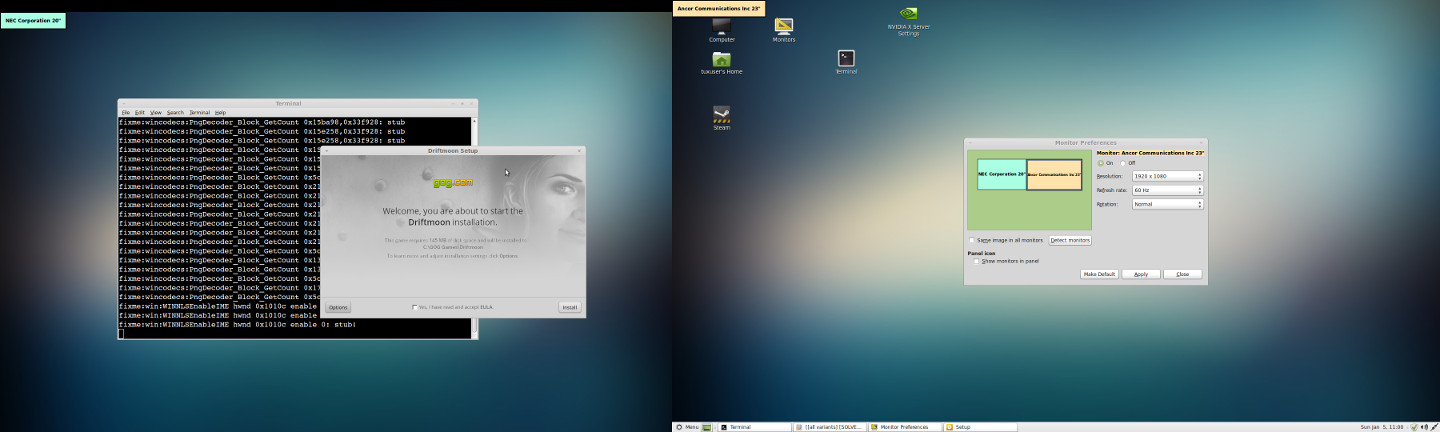The width and height of the screenshot is (1440, 432).
Task: Open the Terminal Search menu
Action: coord(175,112)
